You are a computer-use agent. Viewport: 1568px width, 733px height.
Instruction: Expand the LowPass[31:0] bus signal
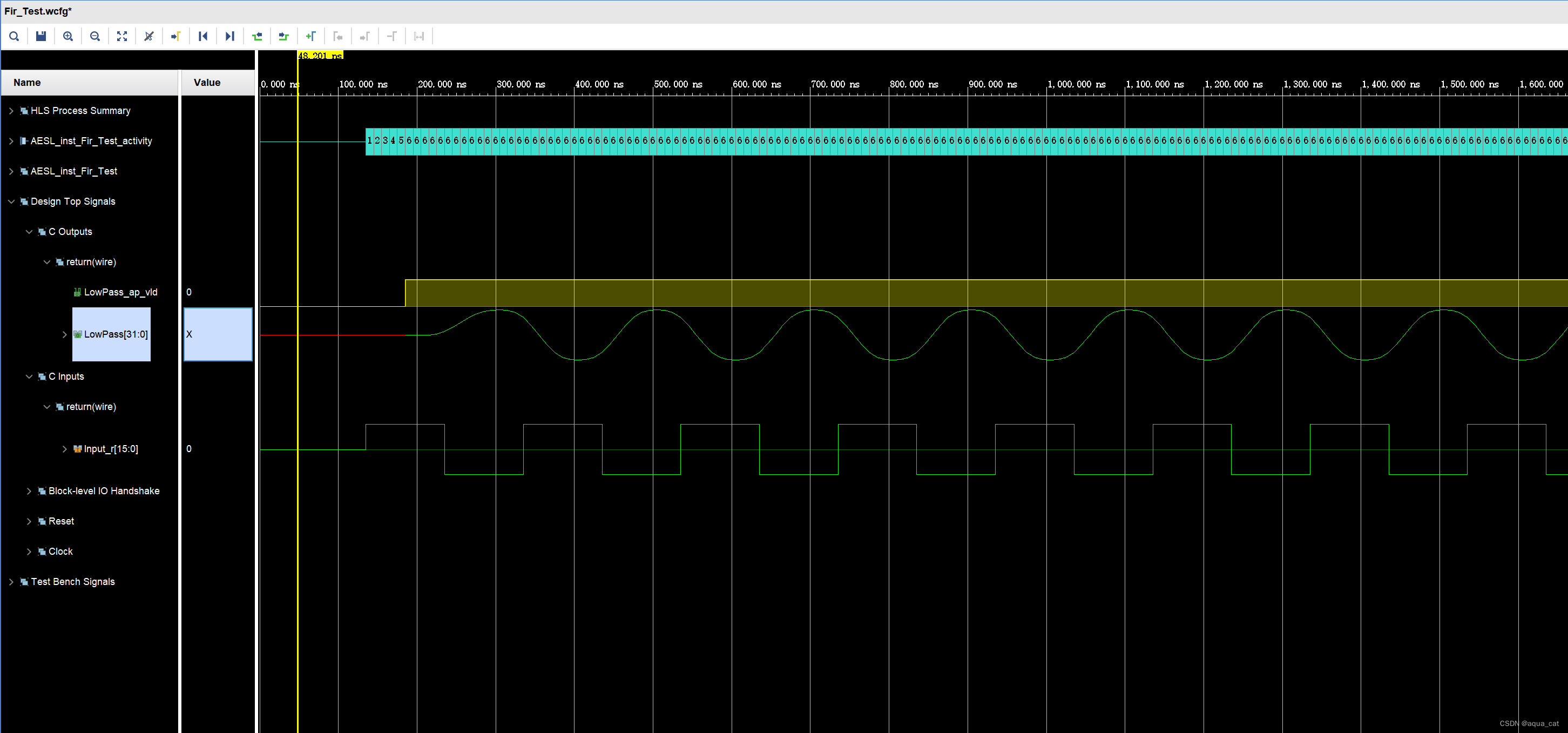coord(64,334)
